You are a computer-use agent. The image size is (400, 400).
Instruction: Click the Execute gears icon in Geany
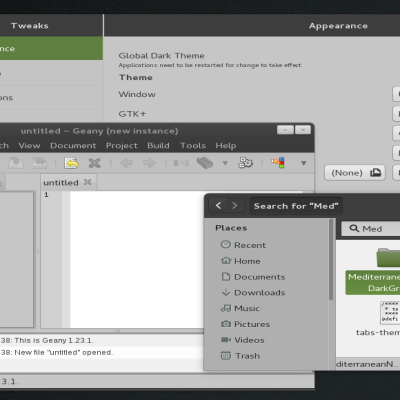[x=246, y=163]
